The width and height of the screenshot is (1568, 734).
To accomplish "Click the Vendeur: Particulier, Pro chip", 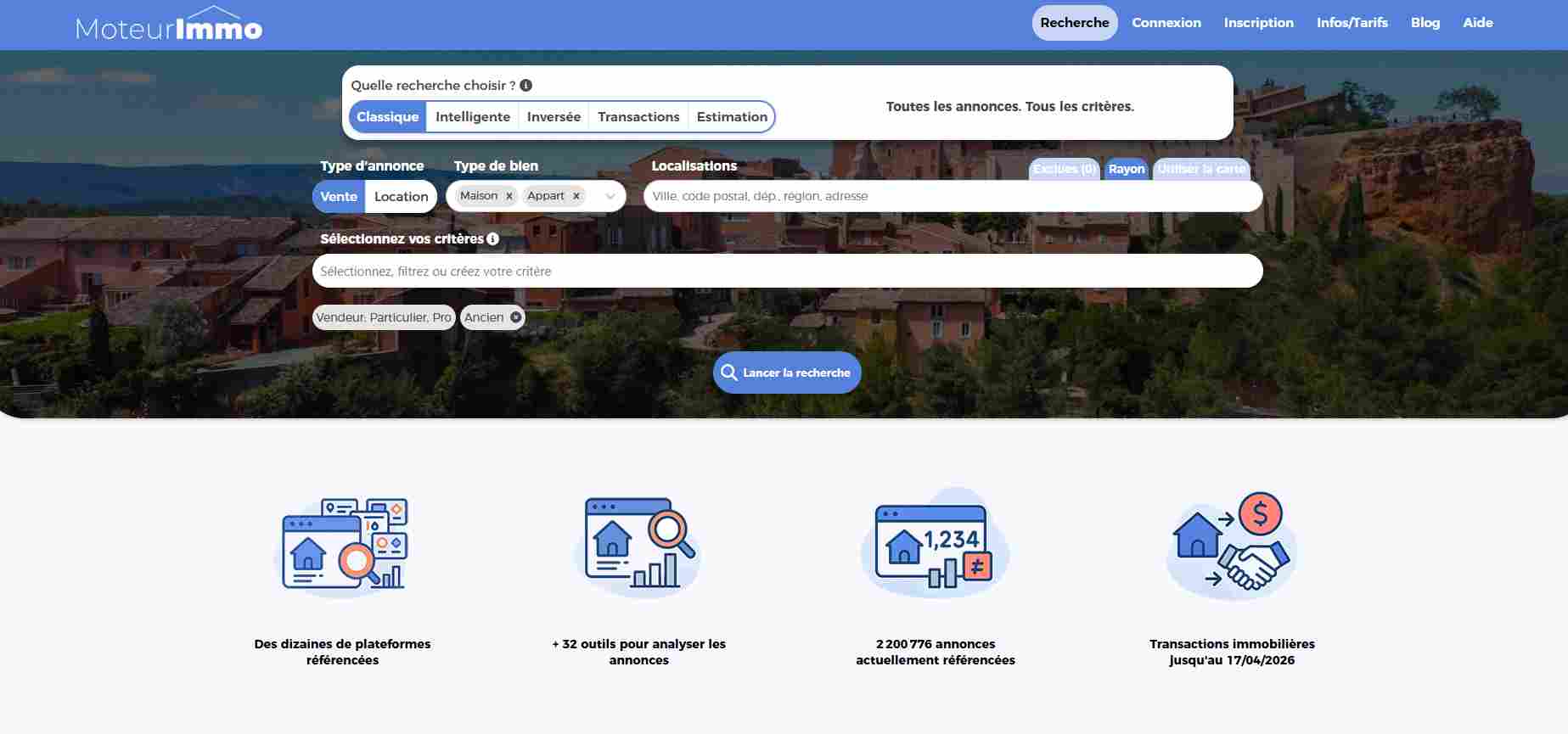I will pyautogui.click(x=384, y=317).
